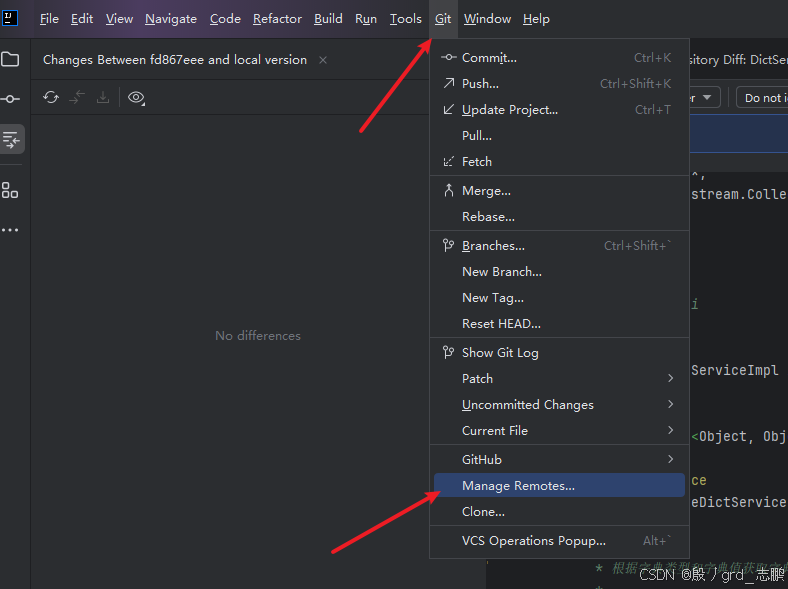Open the Code menu
The image size is (788, 589).
(225, 19)
